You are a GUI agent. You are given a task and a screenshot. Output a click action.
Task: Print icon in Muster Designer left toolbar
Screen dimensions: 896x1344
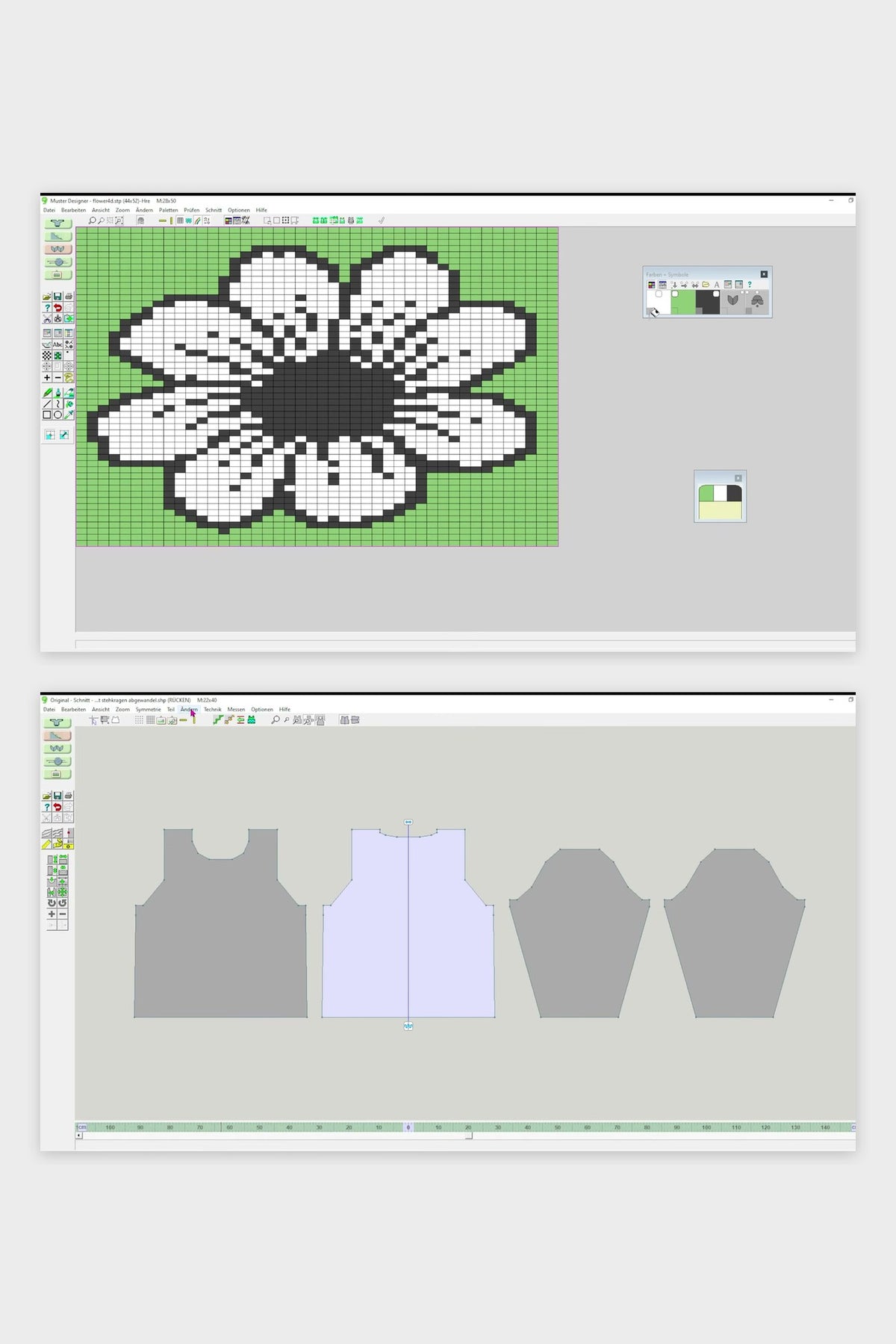(68, 297)
